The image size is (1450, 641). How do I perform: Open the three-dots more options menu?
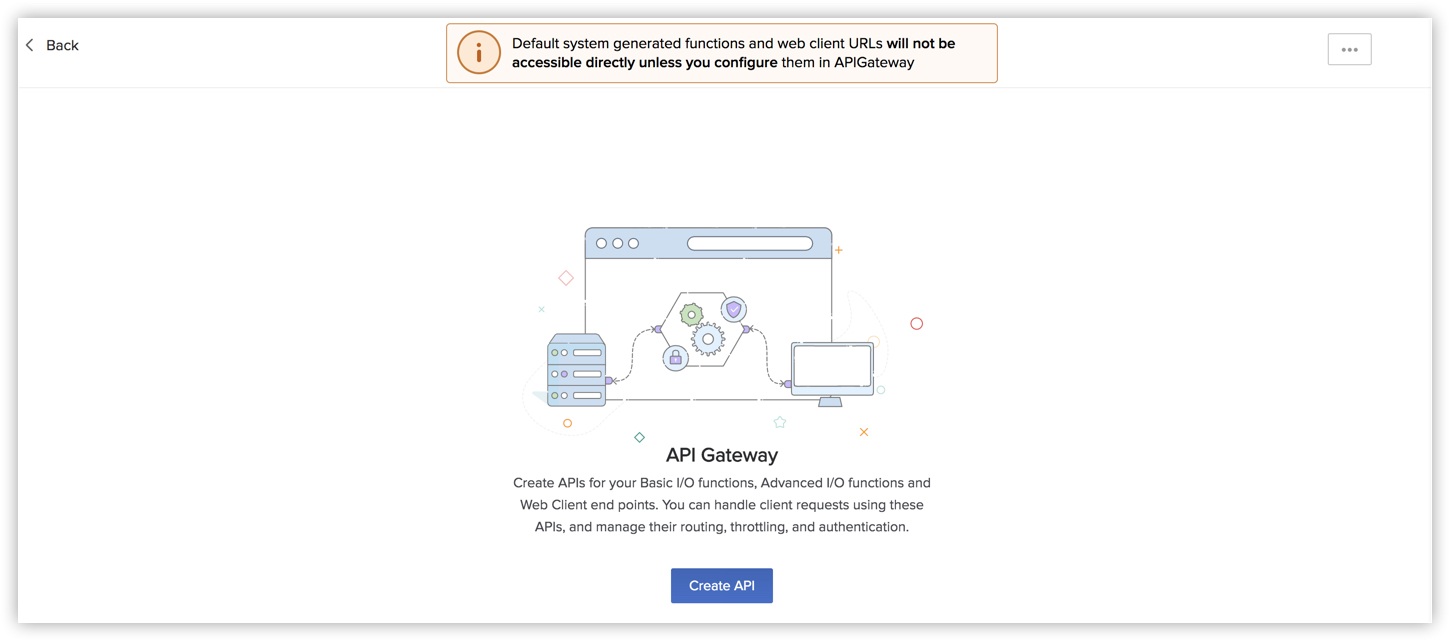1349,49
